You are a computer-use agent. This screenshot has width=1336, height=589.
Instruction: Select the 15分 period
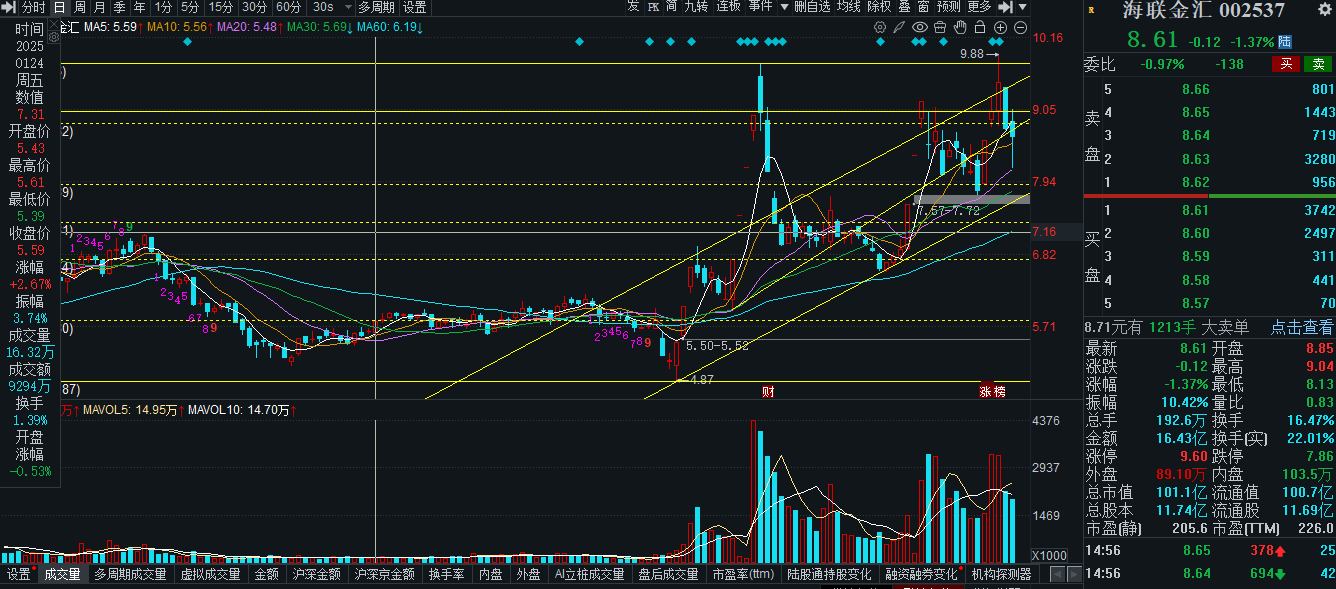[221, 7]
